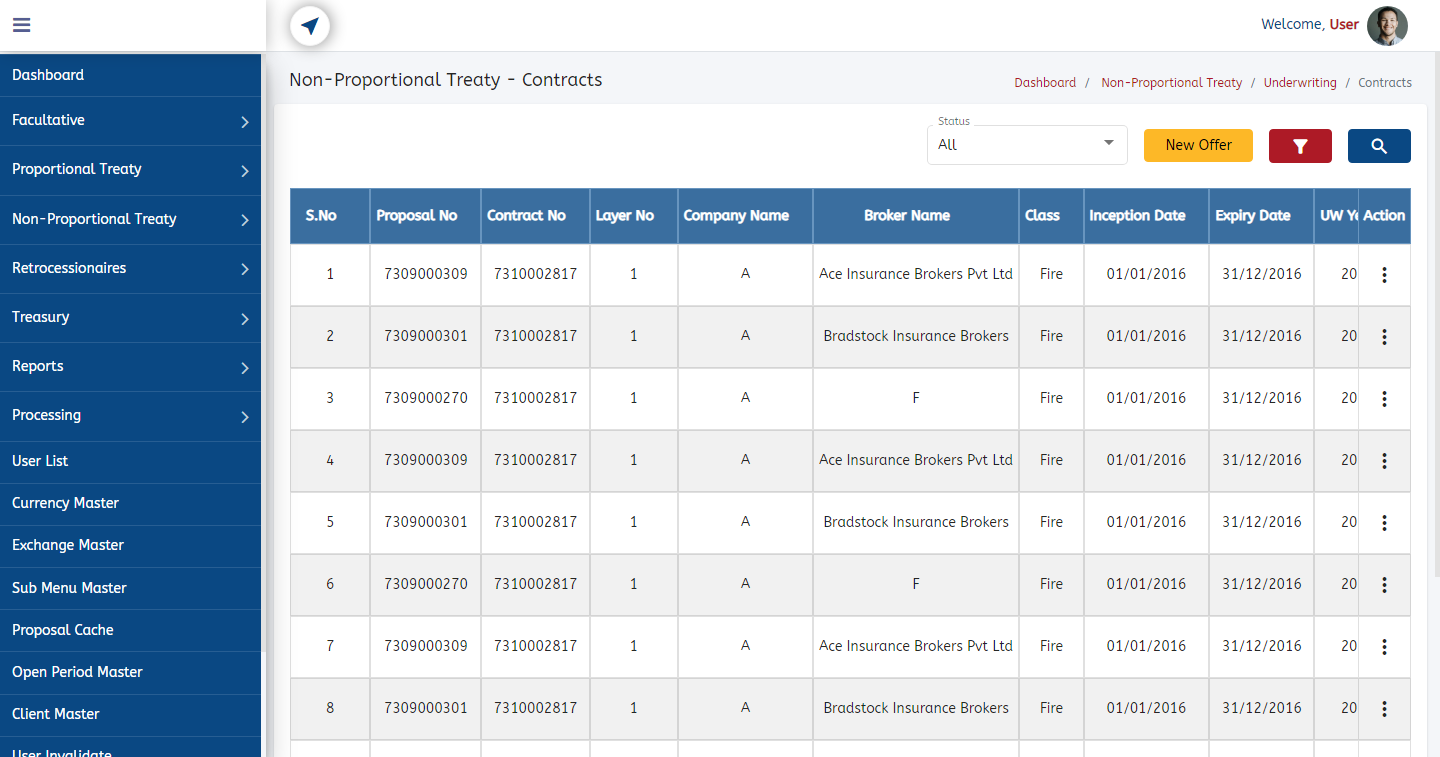Click the New Offer button

point(1198,145)
